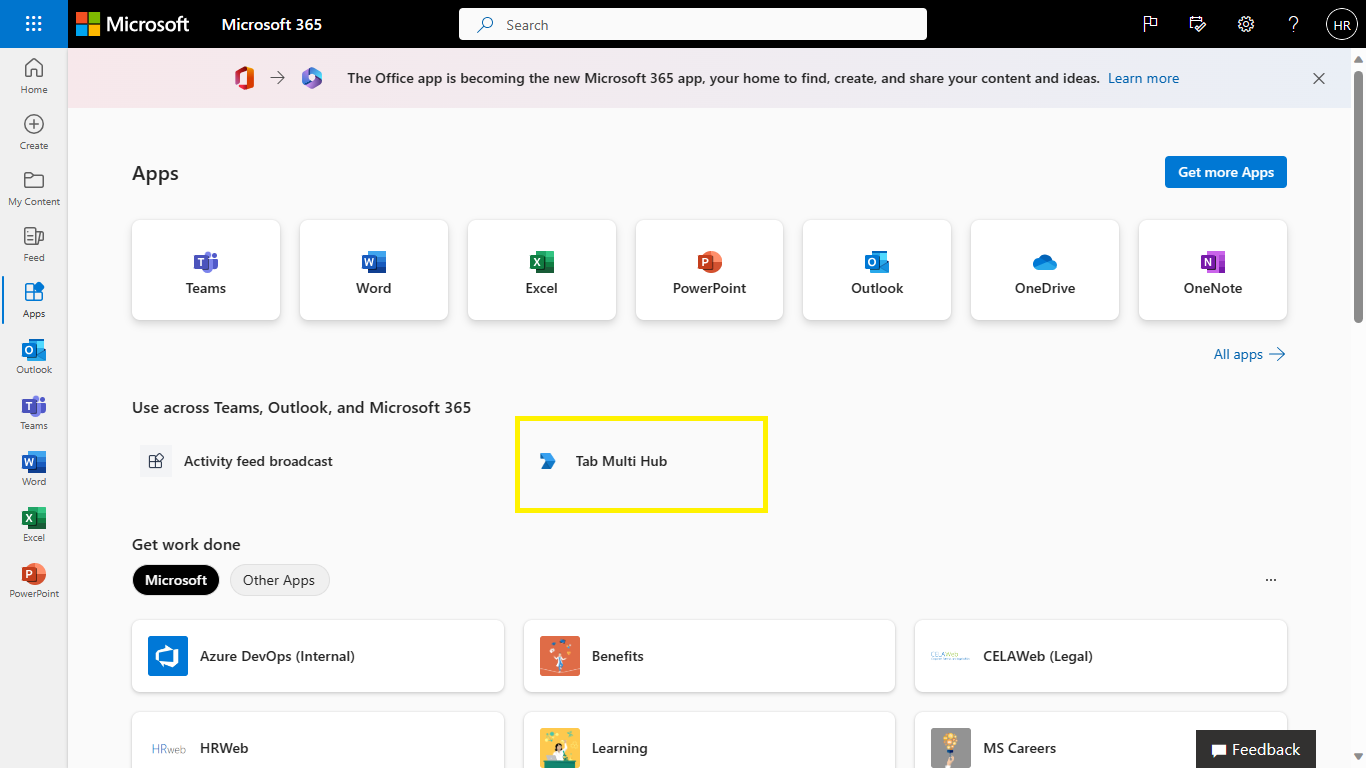Dismiss the Office app banner
Image resolution: width=1366 pixels, height=768 pixels.
click(x=1319, y=78)
